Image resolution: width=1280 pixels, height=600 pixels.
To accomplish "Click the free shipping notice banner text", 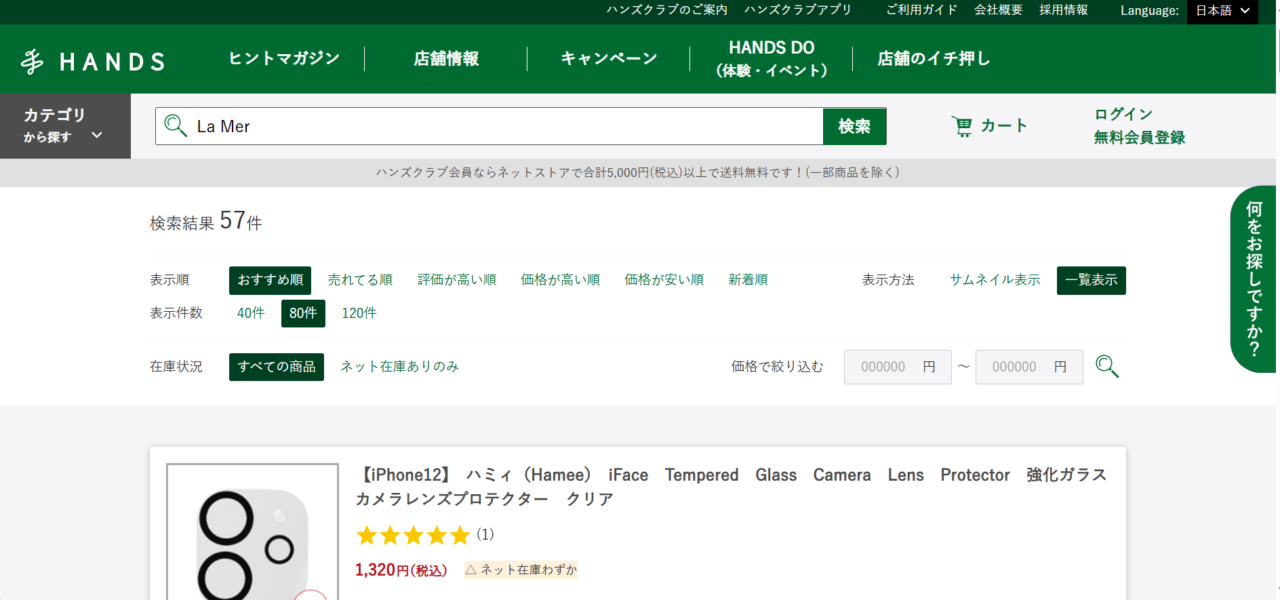I will 638,172.
